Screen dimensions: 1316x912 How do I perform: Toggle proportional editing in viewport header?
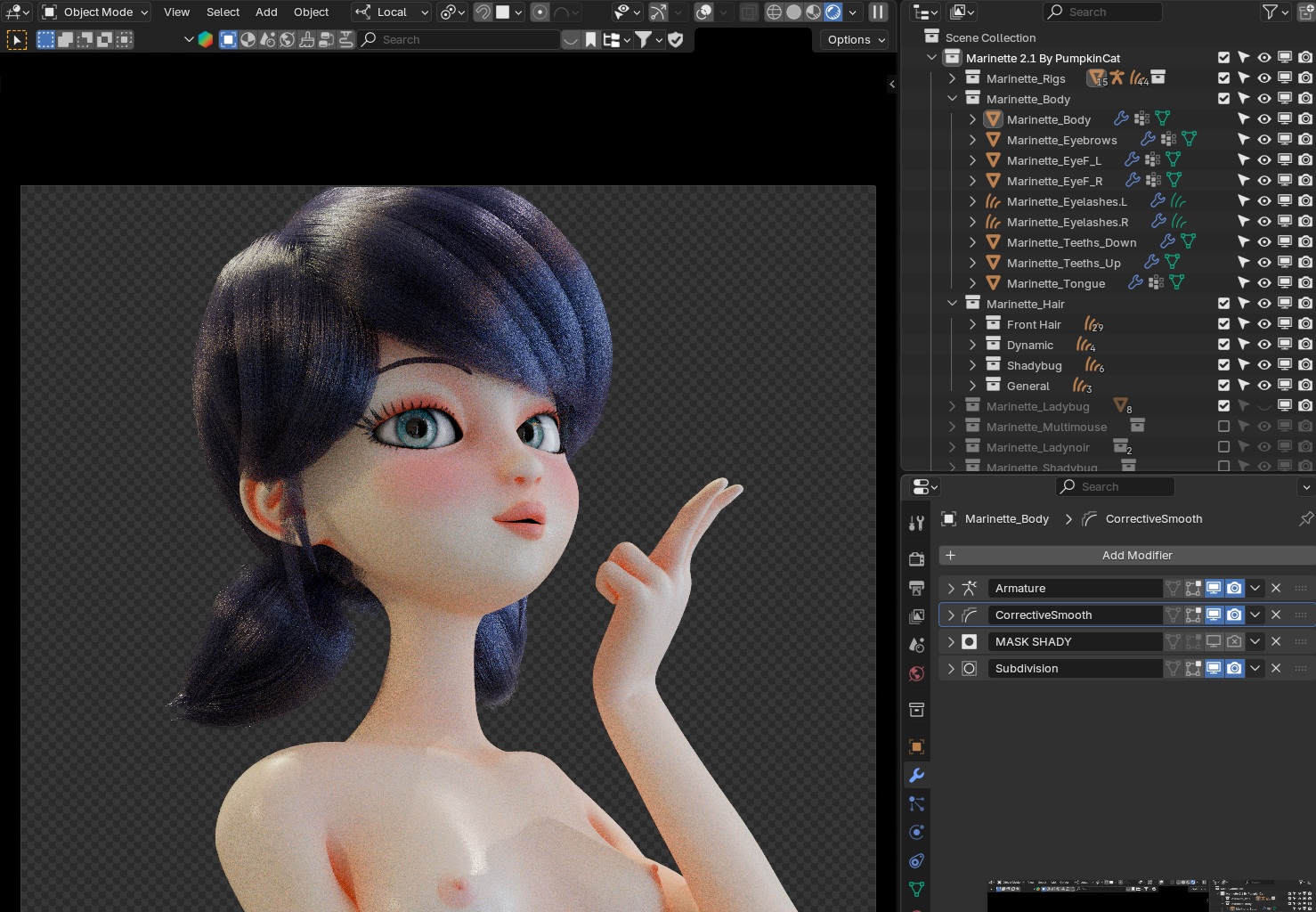[540, 12]
